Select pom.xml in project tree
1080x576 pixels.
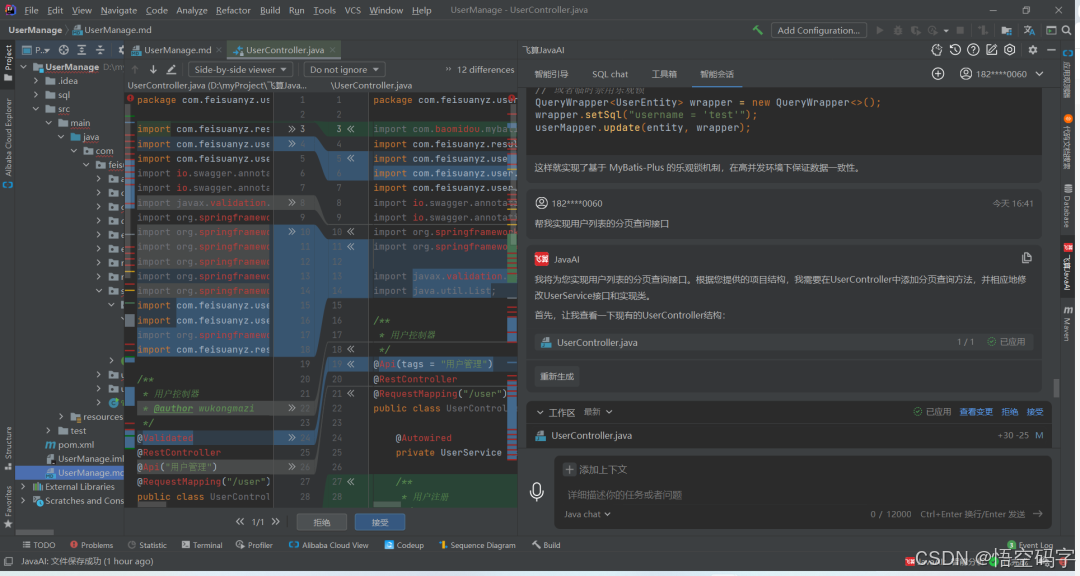(76, 444)
